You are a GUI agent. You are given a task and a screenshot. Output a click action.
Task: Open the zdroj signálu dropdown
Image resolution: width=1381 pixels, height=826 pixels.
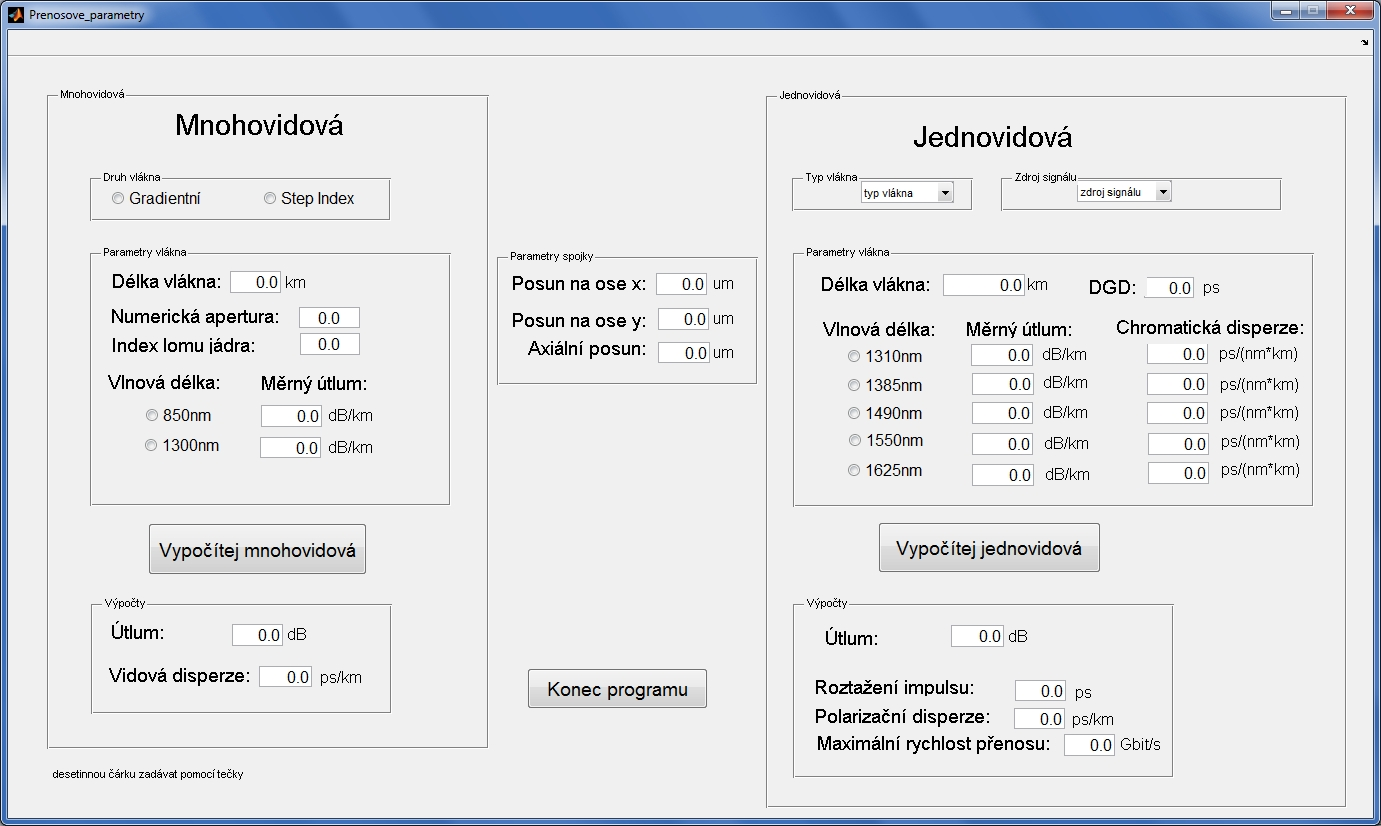1124,192
